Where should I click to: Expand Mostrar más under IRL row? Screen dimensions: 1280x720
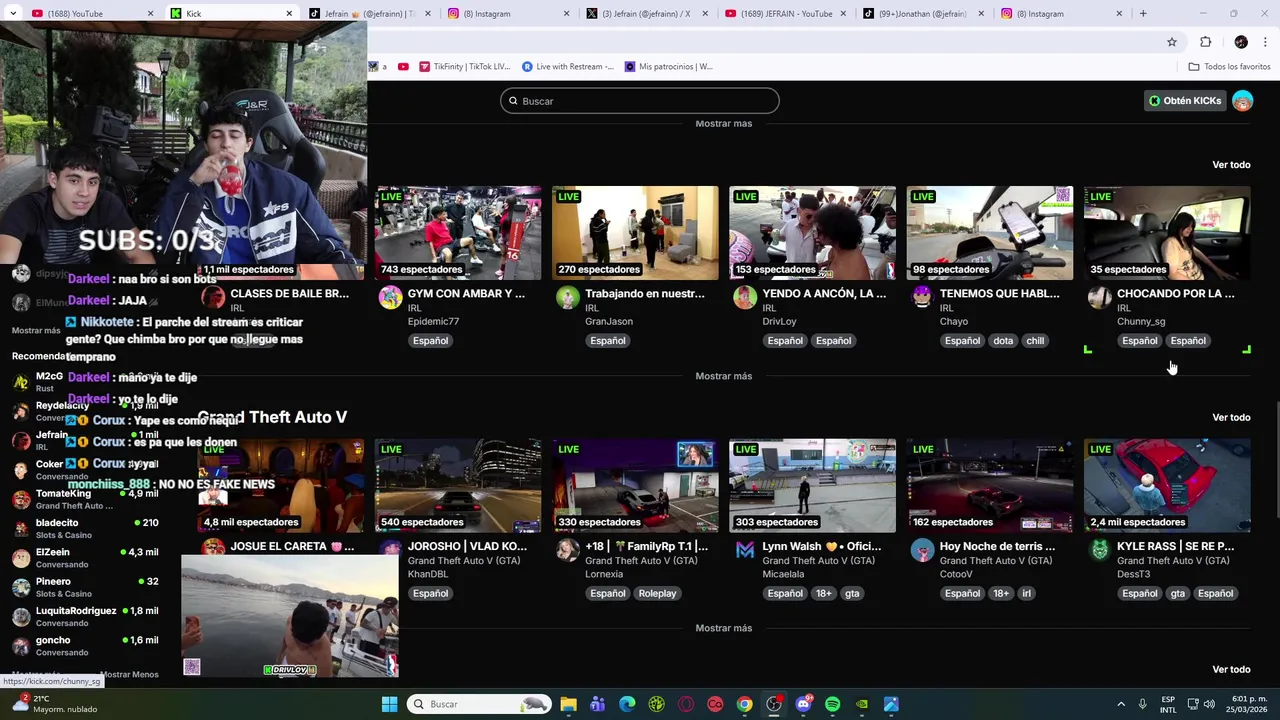click(x=723, y=376)
